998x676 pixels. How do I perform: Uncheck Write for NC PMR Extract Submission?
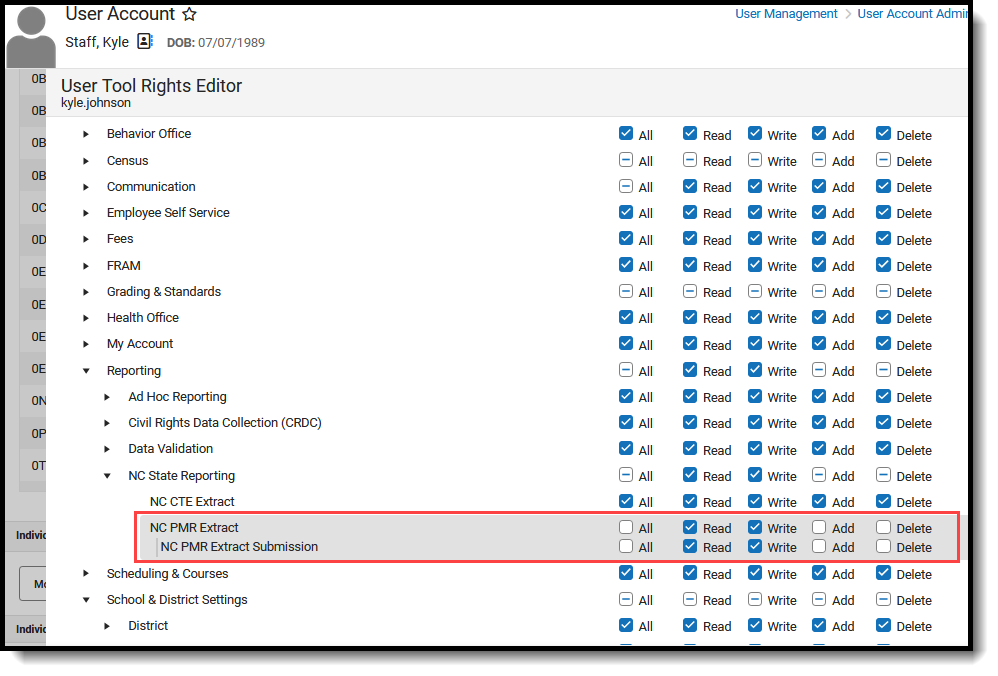(x=755, y=546)
